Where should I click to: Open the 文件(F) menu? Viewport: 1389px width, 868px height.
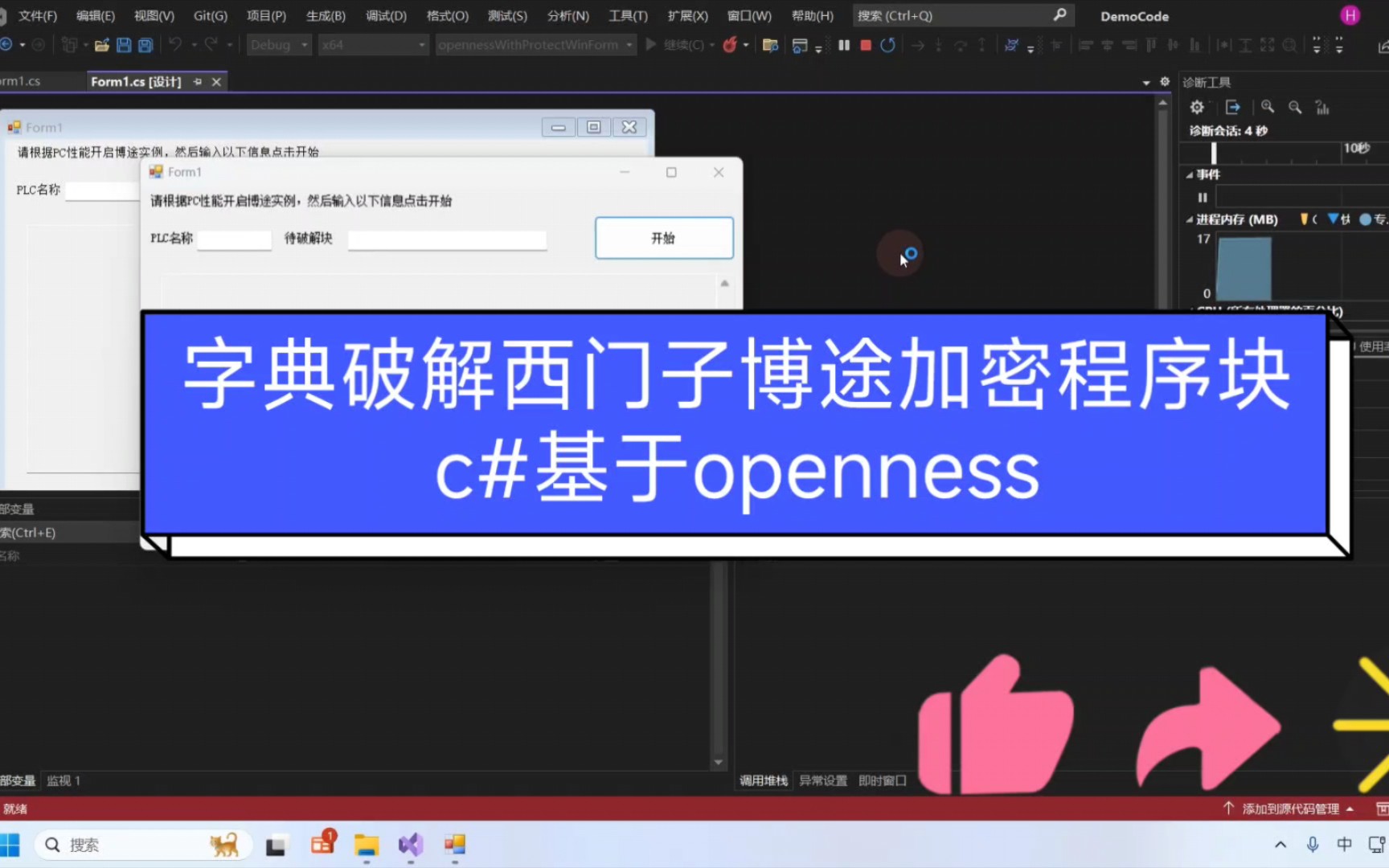pos(38,15)
